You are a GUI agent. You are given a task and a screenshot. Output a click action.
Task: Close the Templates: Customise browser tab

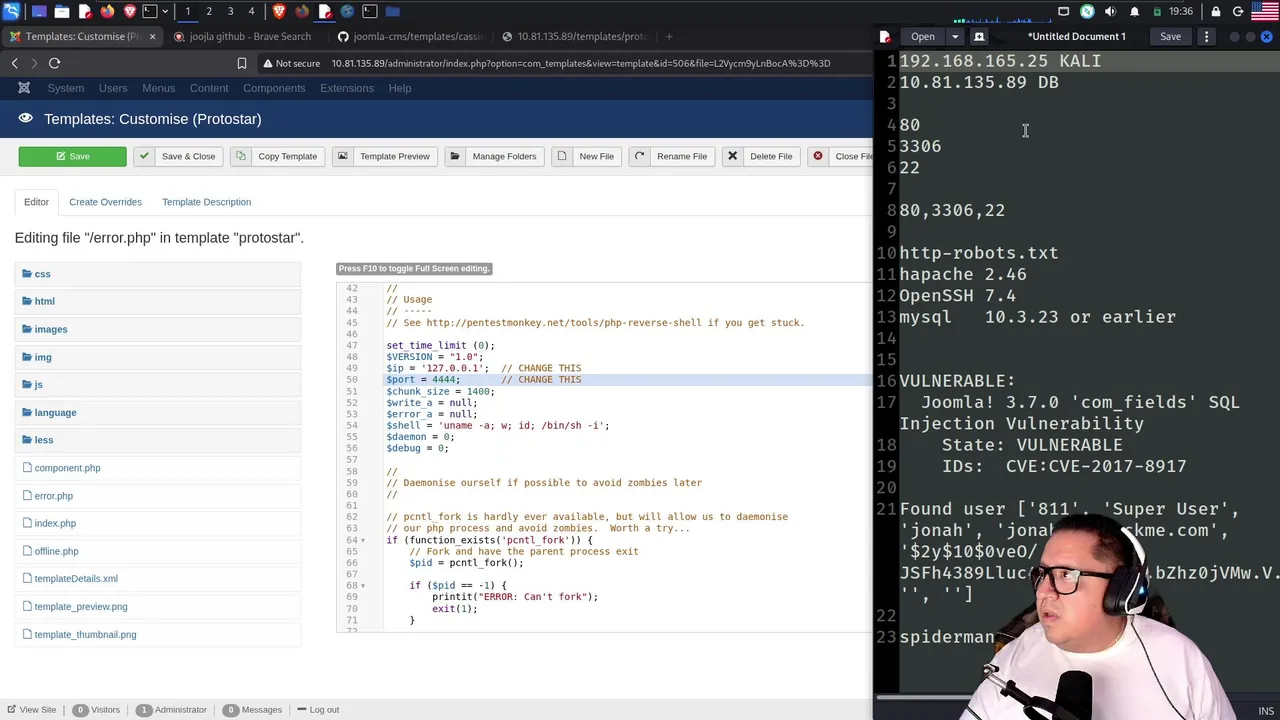(x=152, y=36)
